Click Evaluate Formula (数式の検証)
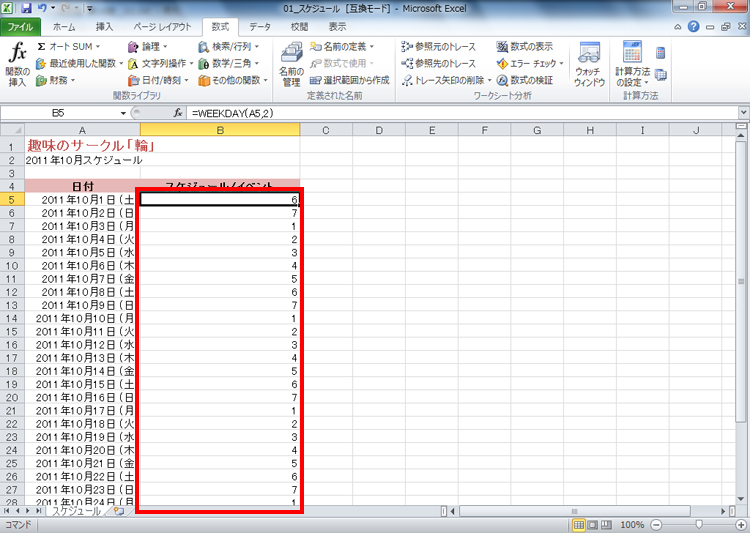Screen dimensions: 750x533 [x=525, y=80]
